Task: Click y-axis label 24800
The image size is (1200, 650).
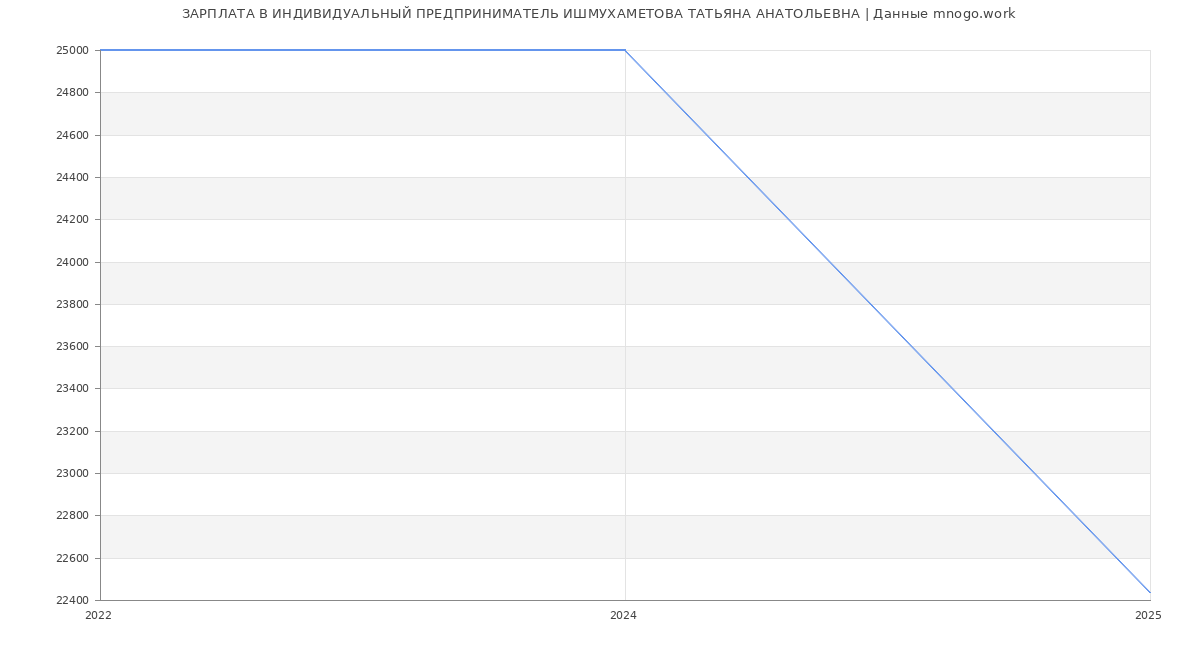Action: [x=73, y=93]
